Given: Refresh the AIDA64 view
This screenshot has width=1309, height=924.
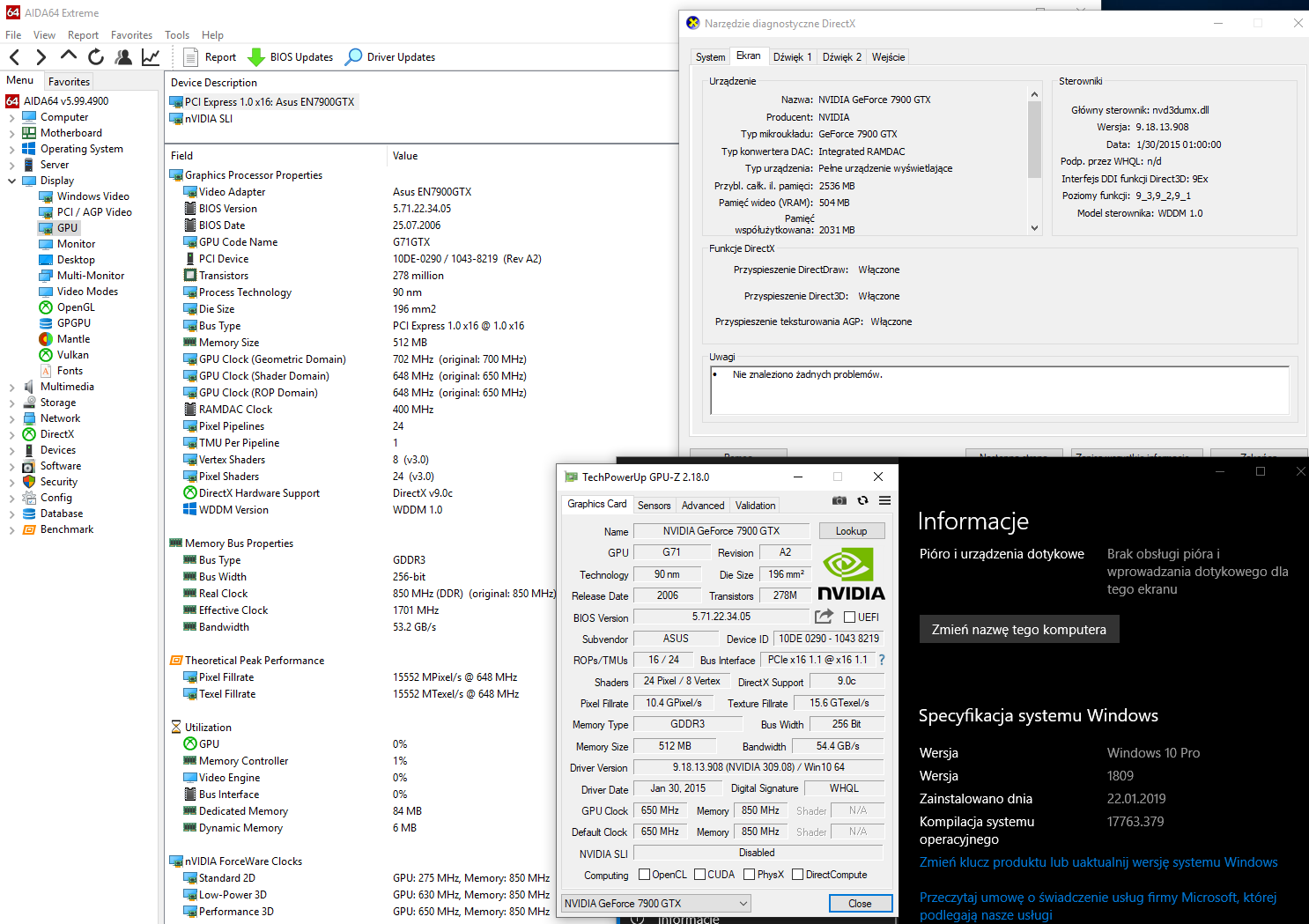Looking at the screenshot, I should click(96, 57).
